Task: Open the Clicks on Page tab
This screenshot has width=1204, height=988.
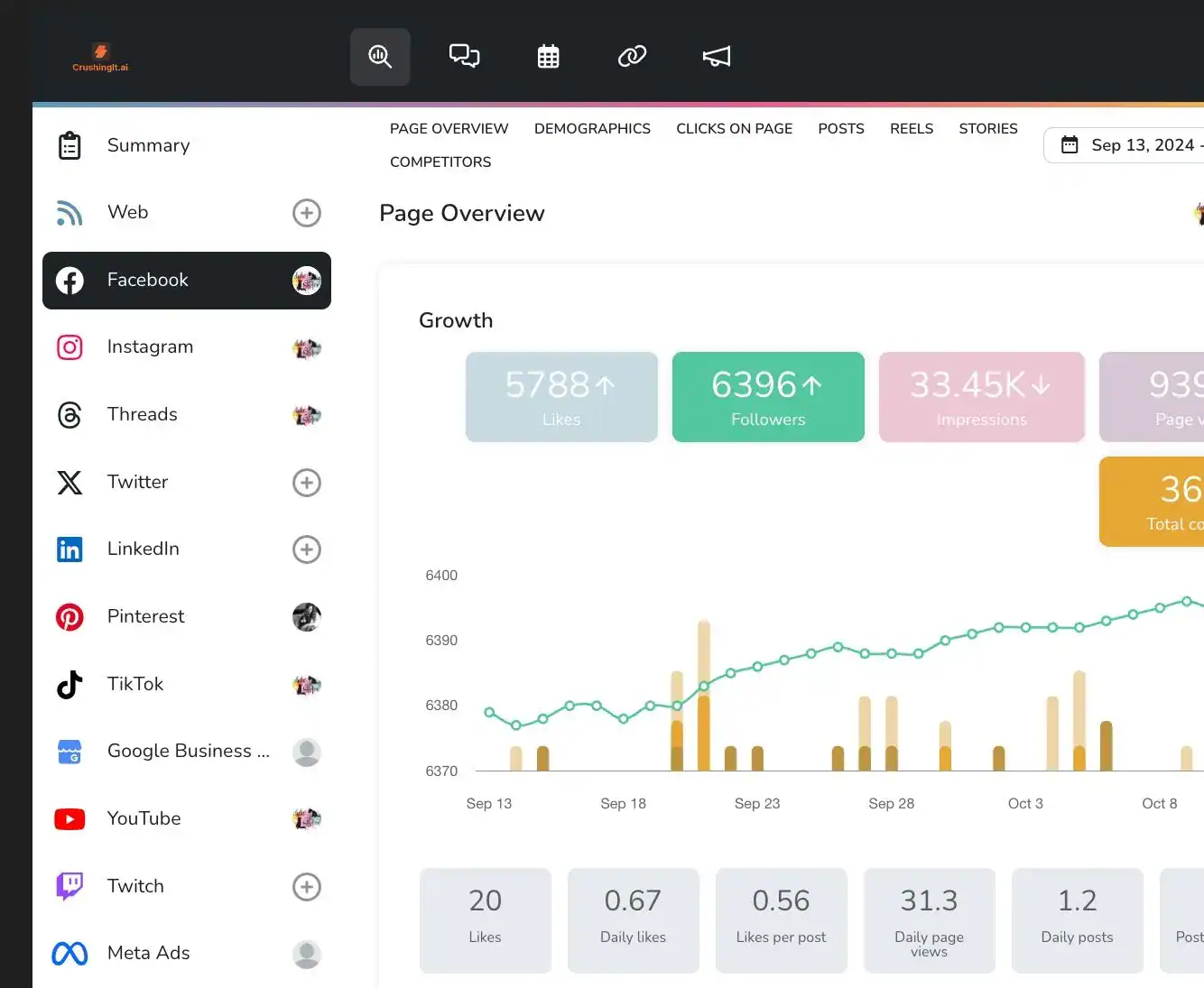Action: pyautogui.click(x=735, y=129)
